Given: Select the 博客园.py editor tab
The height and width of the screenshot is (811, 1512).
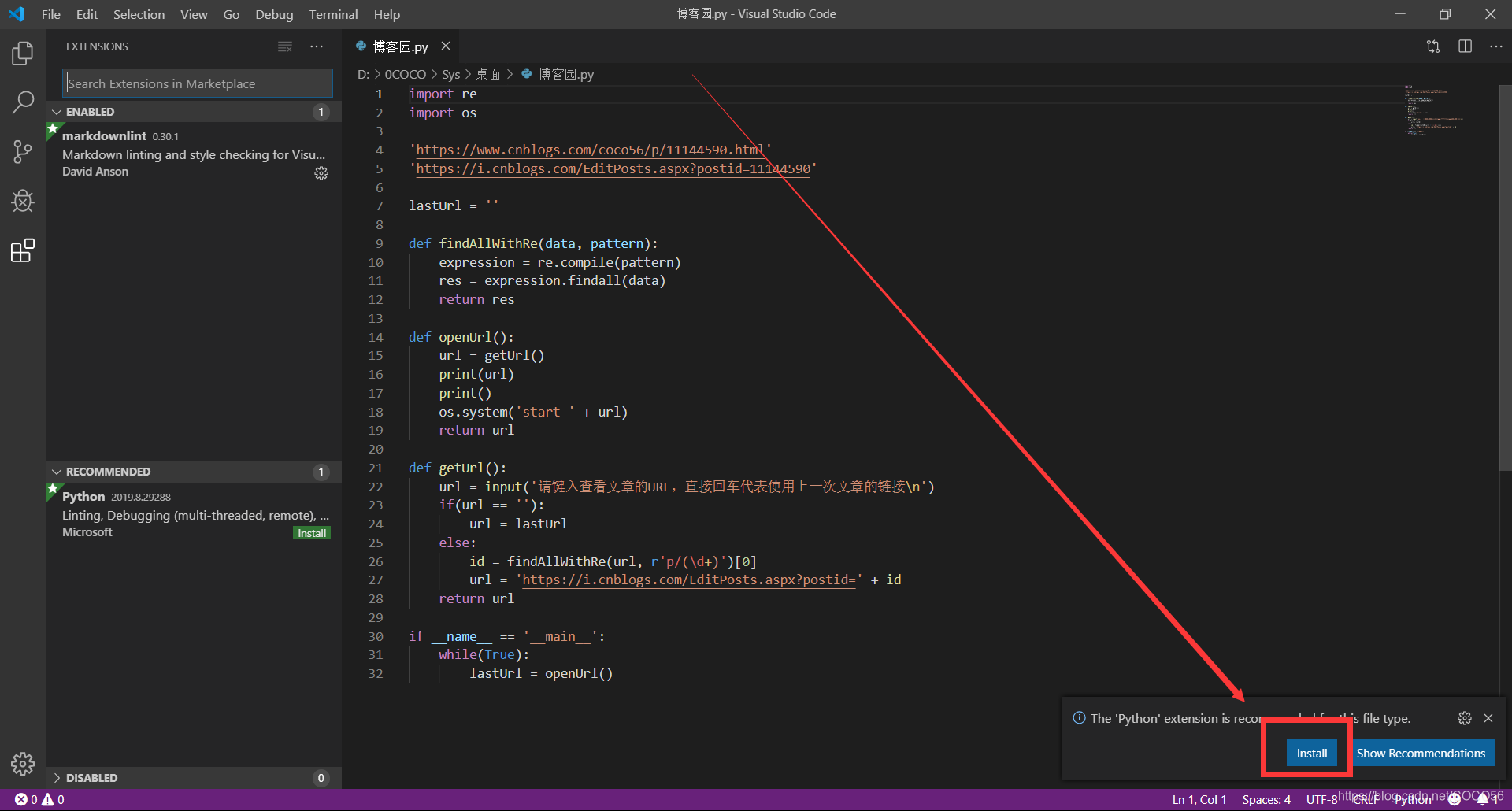Looking at the screenshot, I should tap(398, 46).
